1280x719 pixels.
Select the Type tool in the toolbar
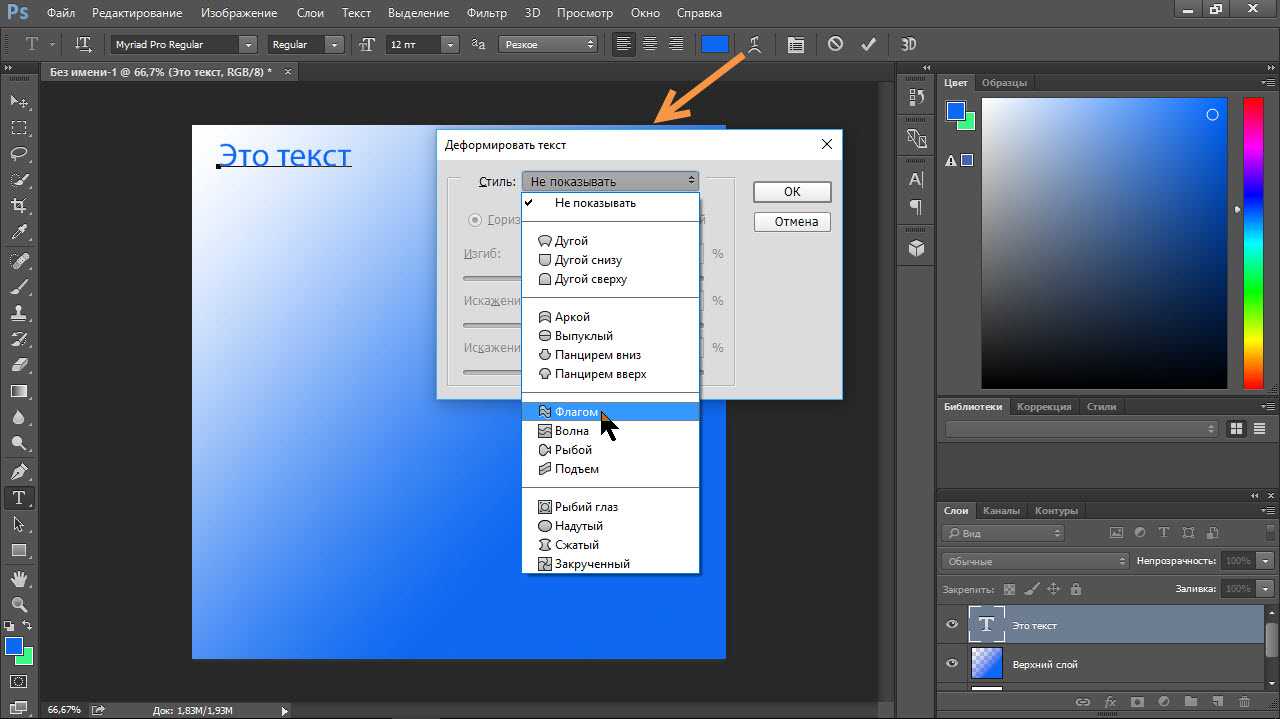click(18, 497)
